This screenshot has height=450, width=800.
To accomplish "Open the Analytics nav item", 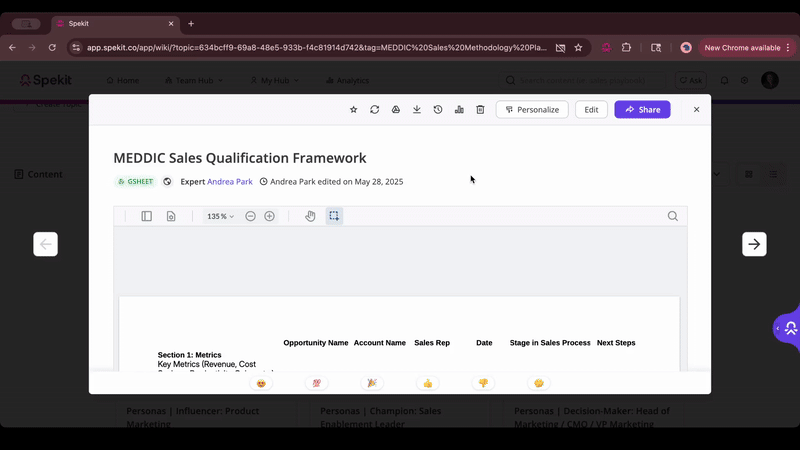I will click(347, 81).
